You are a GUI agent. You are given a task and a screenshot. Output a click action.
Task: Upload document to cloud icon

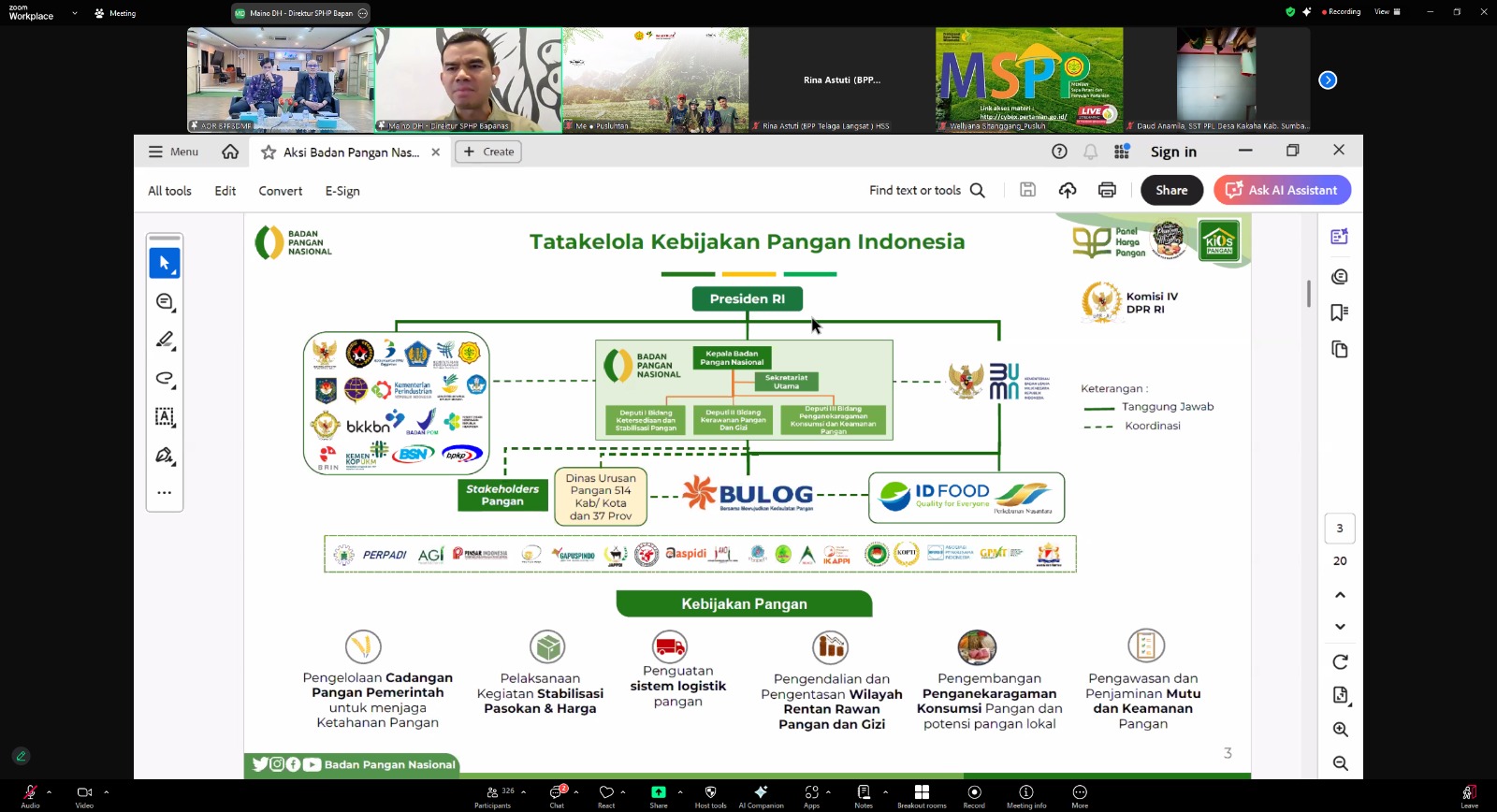coord(1068,190)
